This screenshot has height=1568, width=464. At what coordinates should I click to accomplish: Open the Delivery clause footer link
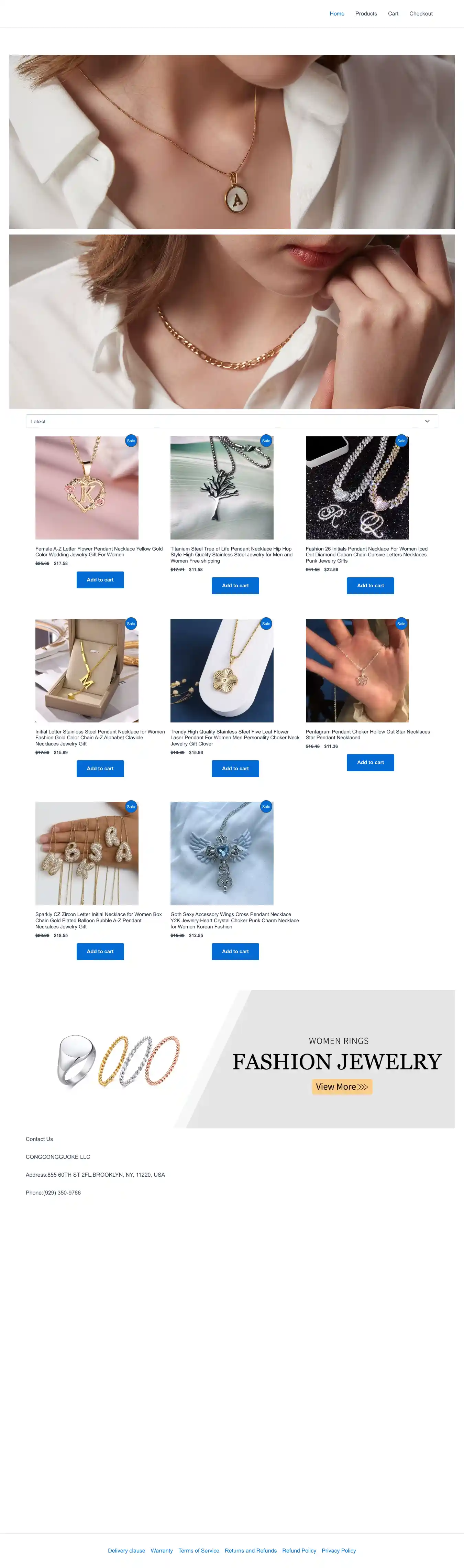click(126, 1550)
